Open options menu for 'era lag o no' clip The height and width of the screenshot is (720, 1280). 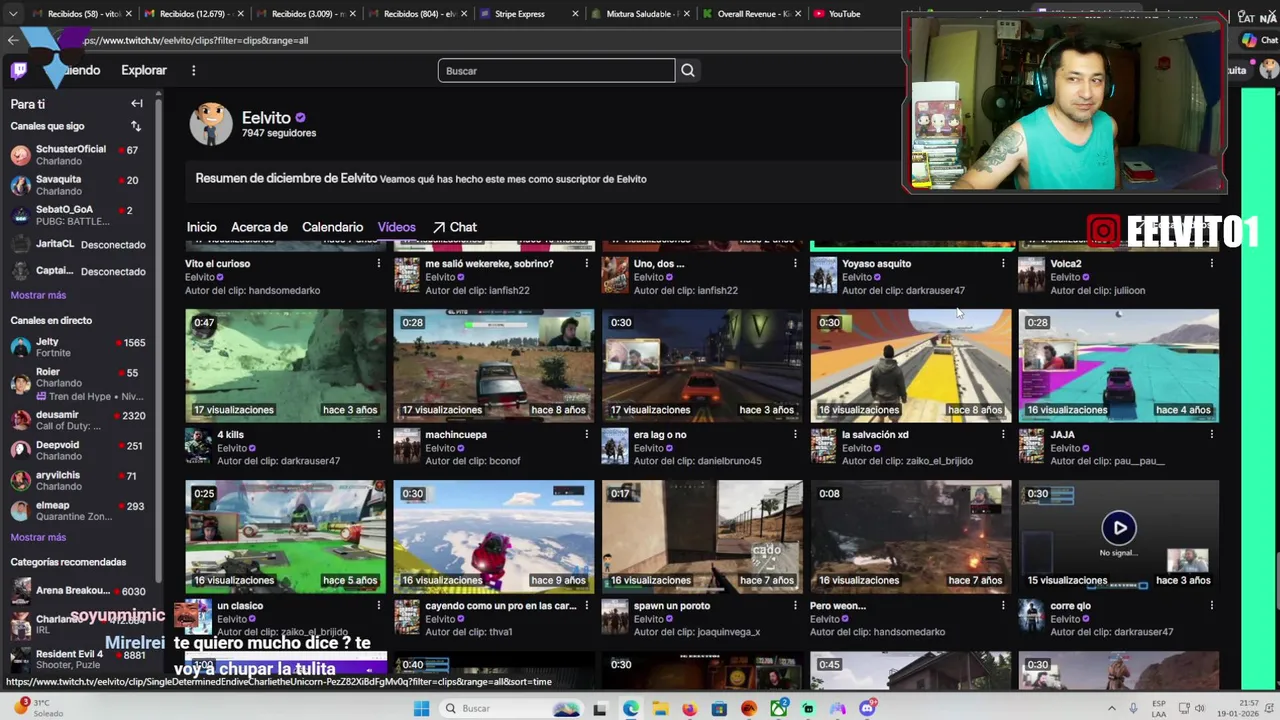(x=795, y=435)
